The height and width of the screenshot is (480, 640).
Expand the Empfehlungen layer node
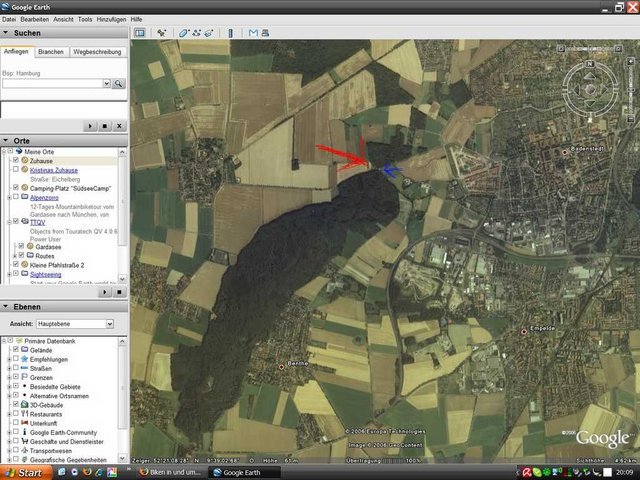[x=9, y=359]
